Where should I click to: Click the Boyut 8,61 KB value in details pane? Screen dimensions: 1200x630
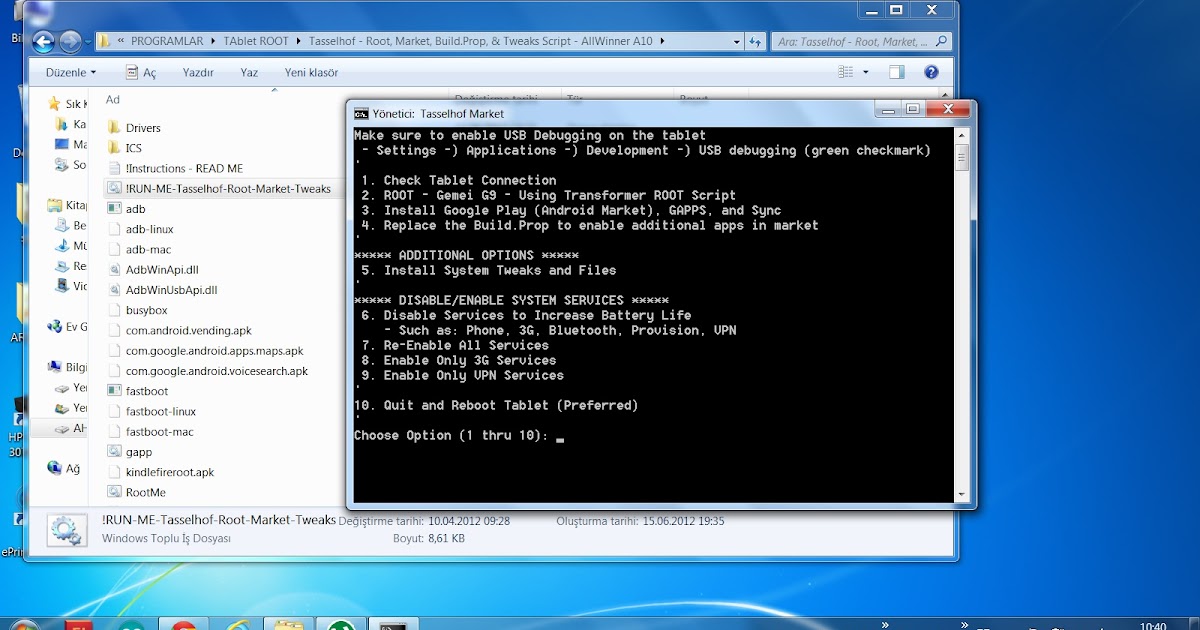pos(446,538)
